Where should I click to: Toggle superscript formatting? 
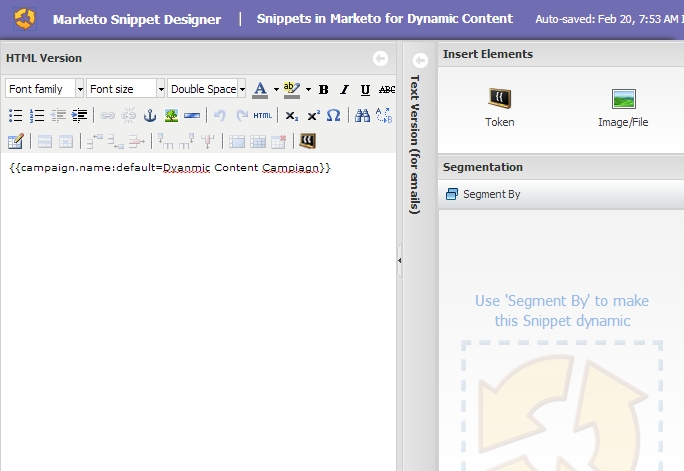click(313, 116)
